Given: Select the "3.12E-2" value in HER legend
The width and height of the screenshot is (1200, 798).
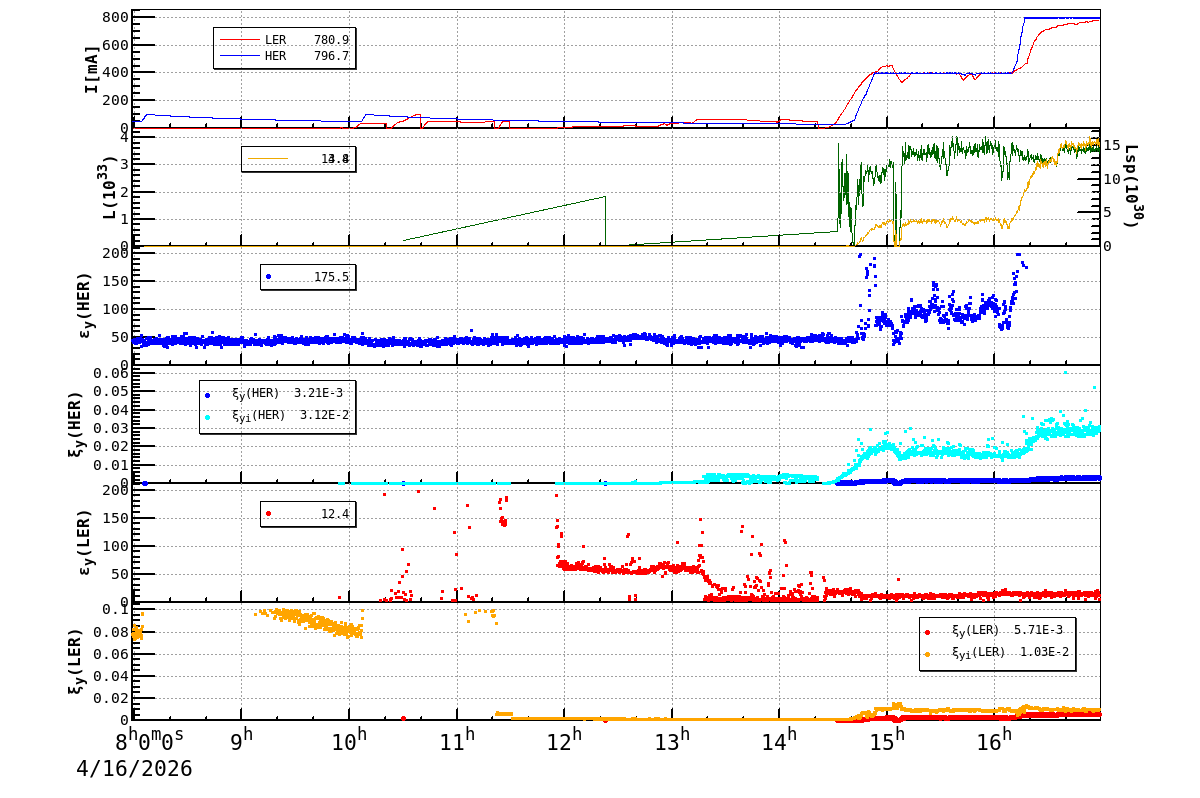Looking at the screenshot, I should tap(324, 415).
